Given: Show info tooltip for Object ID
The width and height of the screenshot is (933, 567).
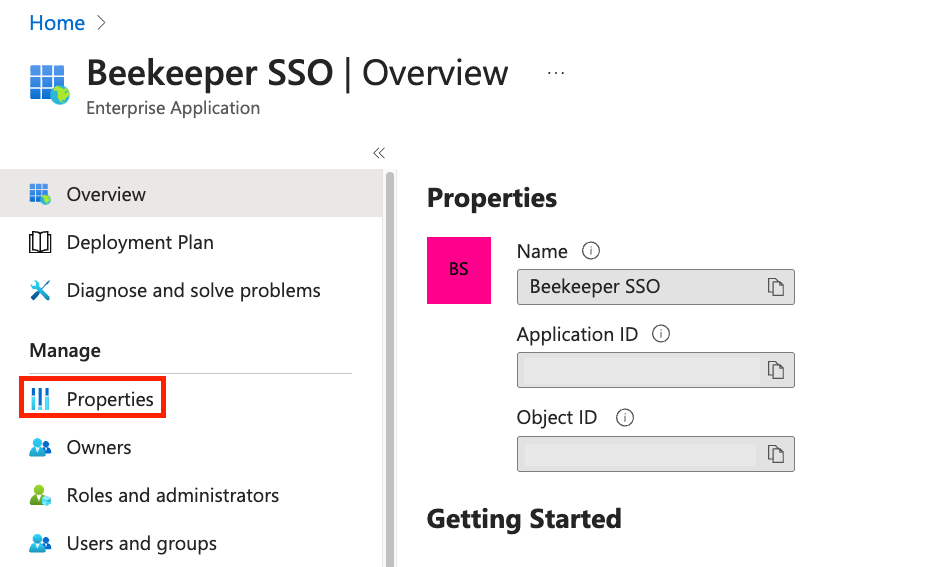Looking at the screenshot, I should click(624, 417).
